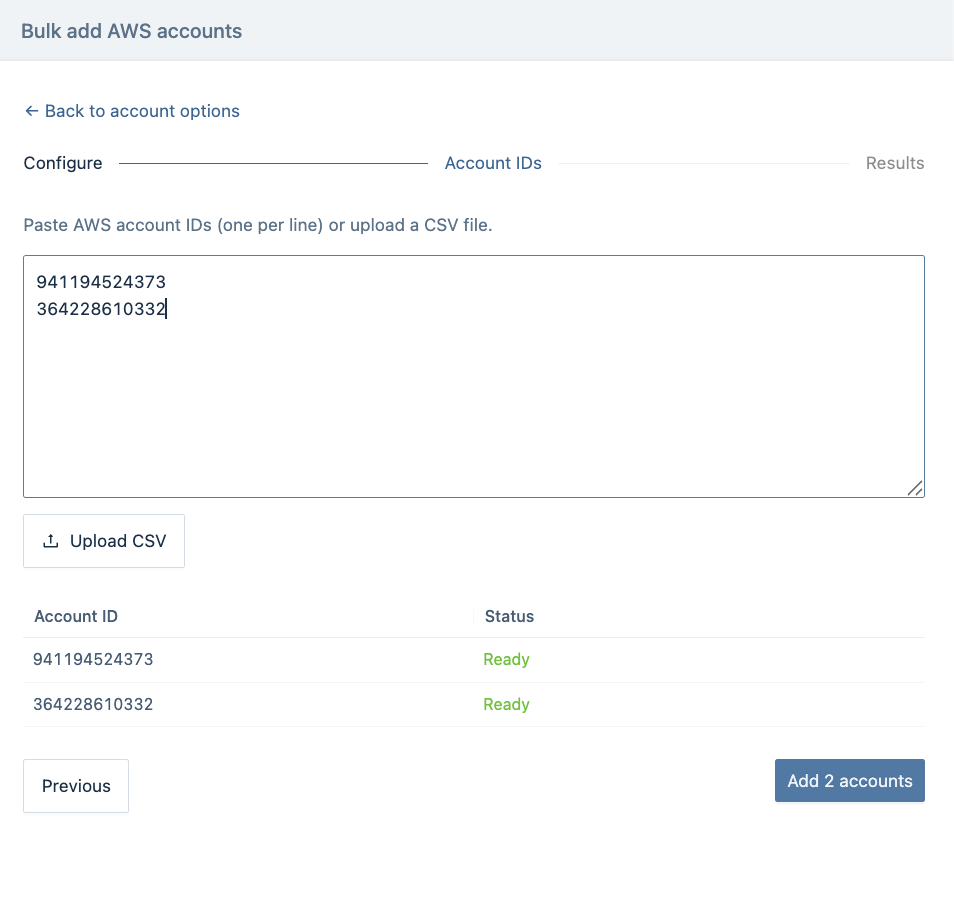Click the Paste AWS account IDs instruction text
Image resolution: width=954 pixels, height=898 pixels.
tap(258, 225)
